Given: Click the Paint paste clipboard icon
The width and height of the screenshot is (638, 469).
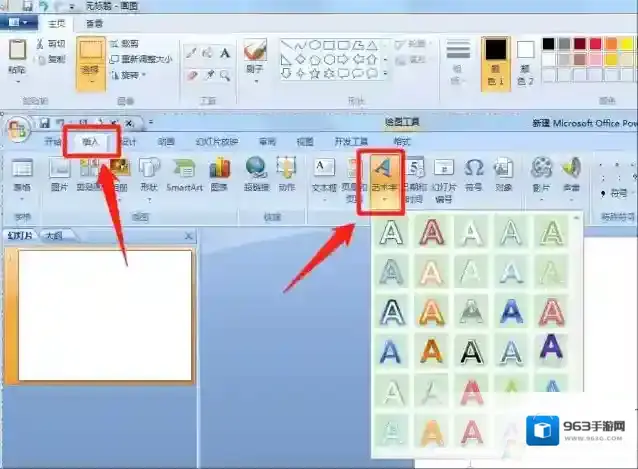Looking at the screenshot, I should click(17, 50).
